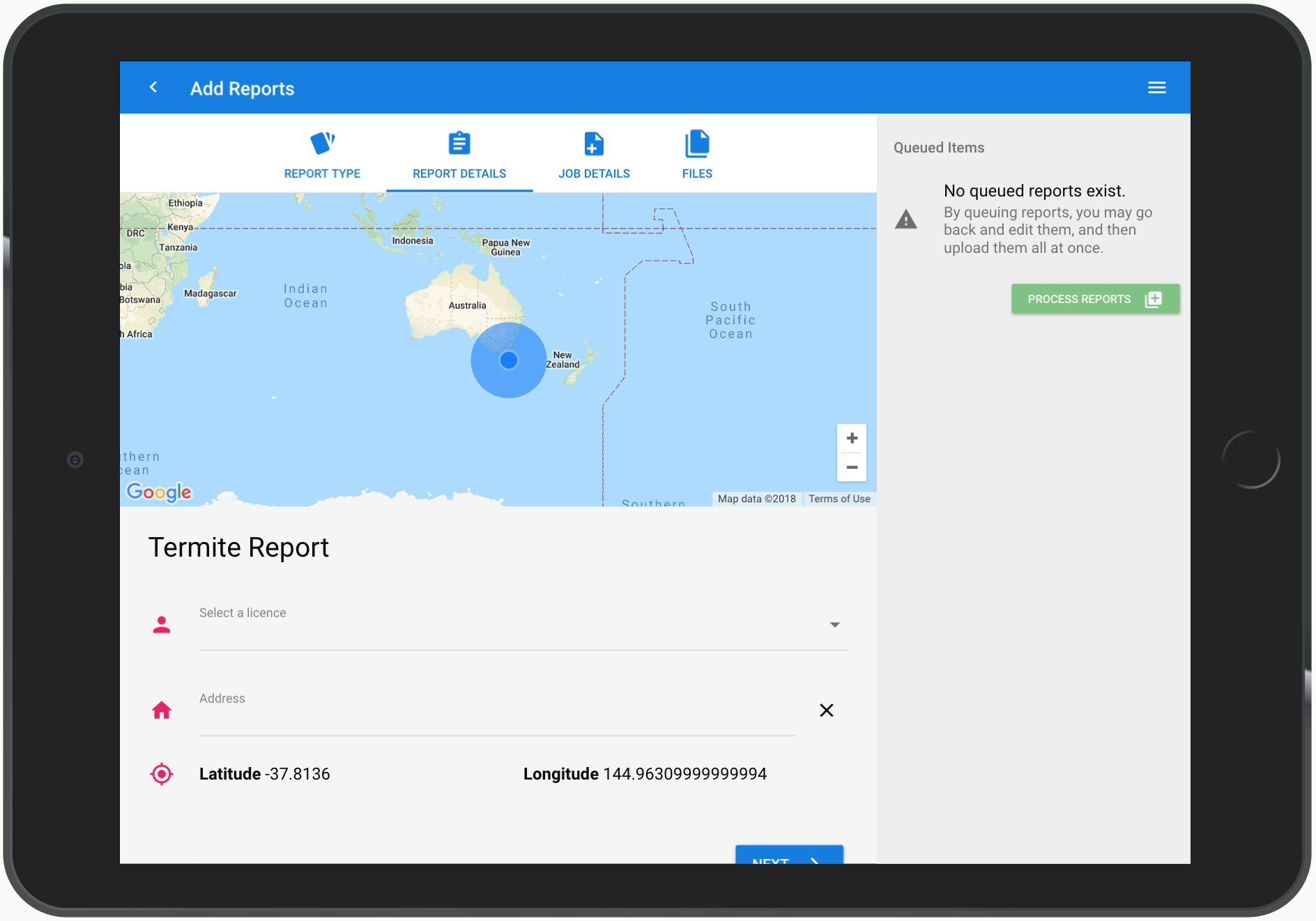This screenshot has height=921, width=1316.
Task: Switch to the Report Details tab
Action: tap(459, 173)
